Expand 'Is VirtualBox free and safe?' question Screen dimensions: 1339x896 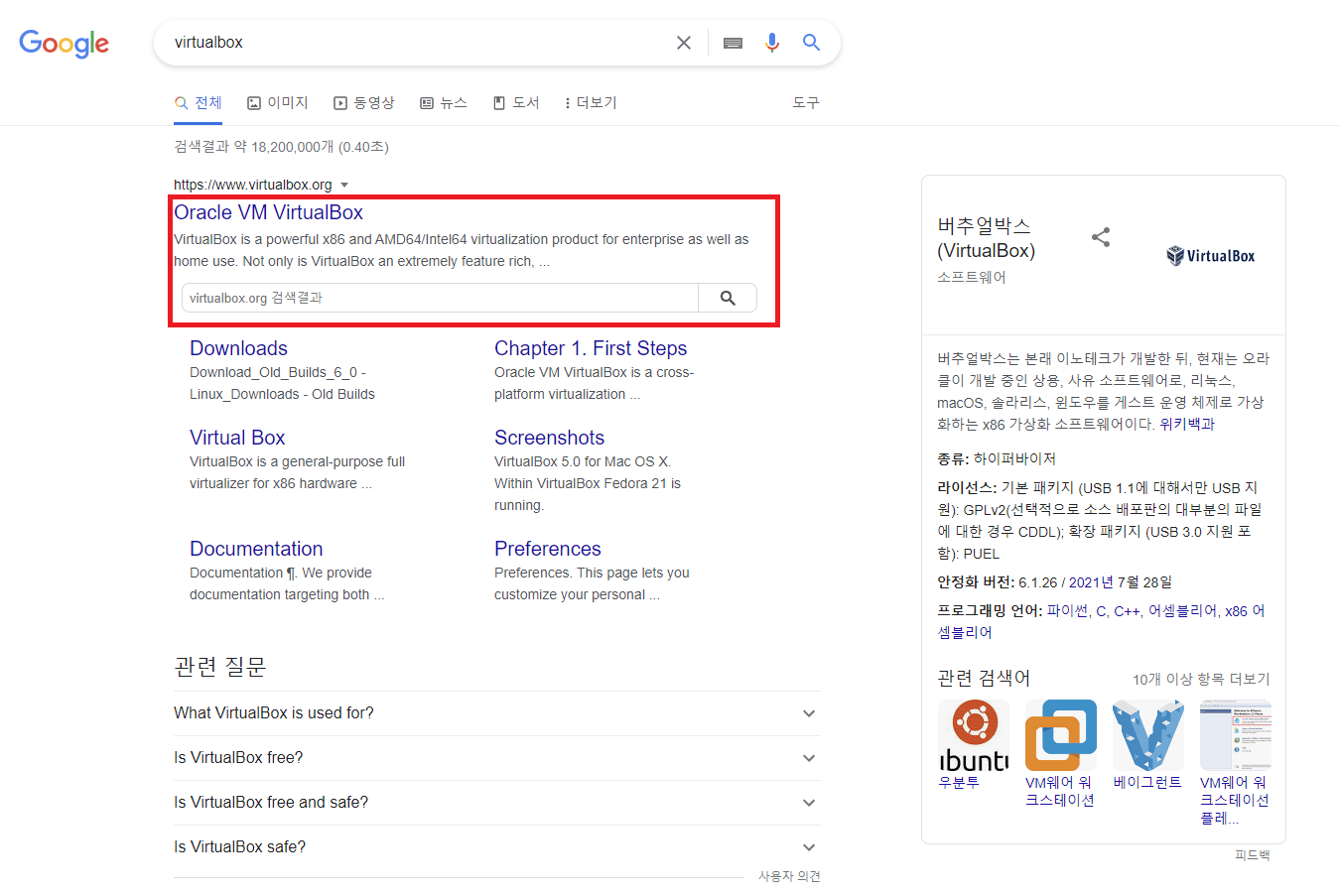tap(497, 803)
